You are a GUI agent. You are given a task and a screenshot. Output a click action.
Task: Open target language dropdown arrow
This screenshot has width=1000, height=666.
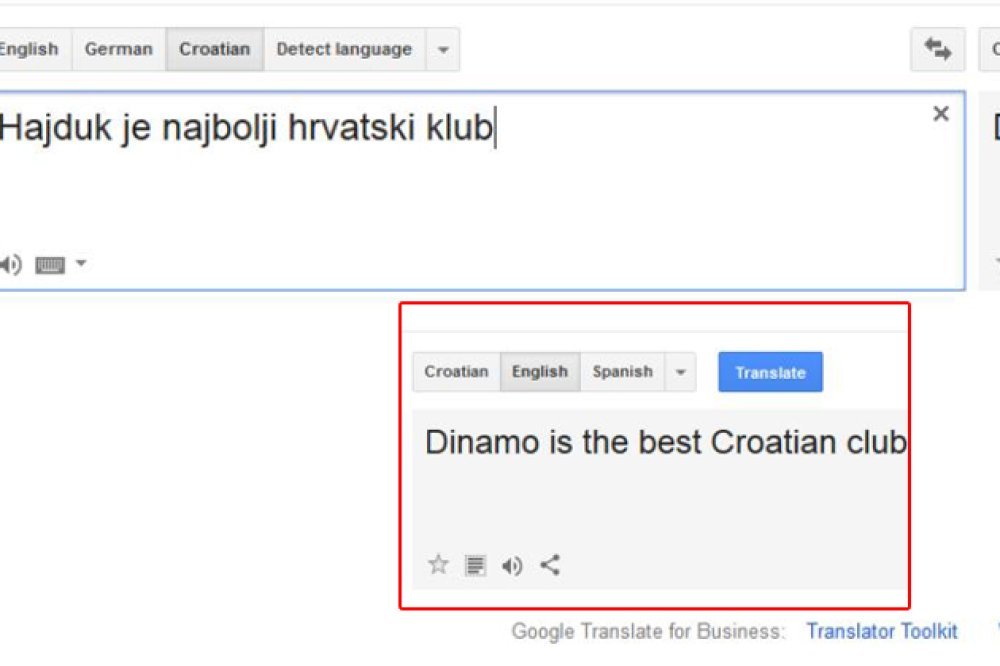pyautogui.click(x=680, y=372)
